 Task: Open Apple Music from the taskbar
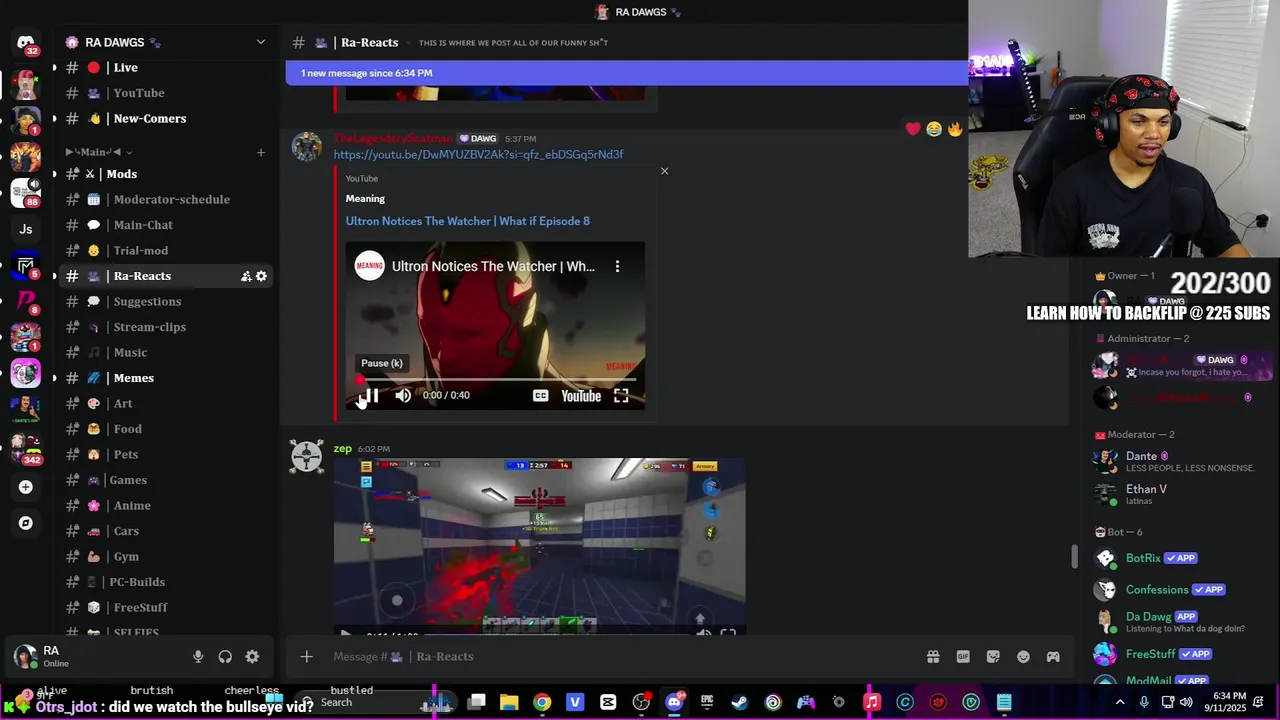[872, 702]
